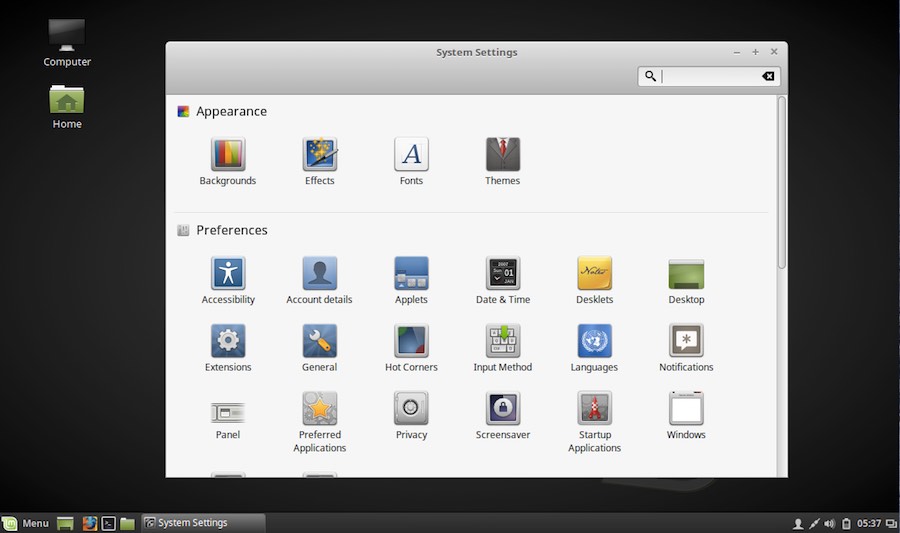Viewport: 900px width, 533px height.
Task: Open Desktop preferences icon
Action: click(x=686, y=274)
